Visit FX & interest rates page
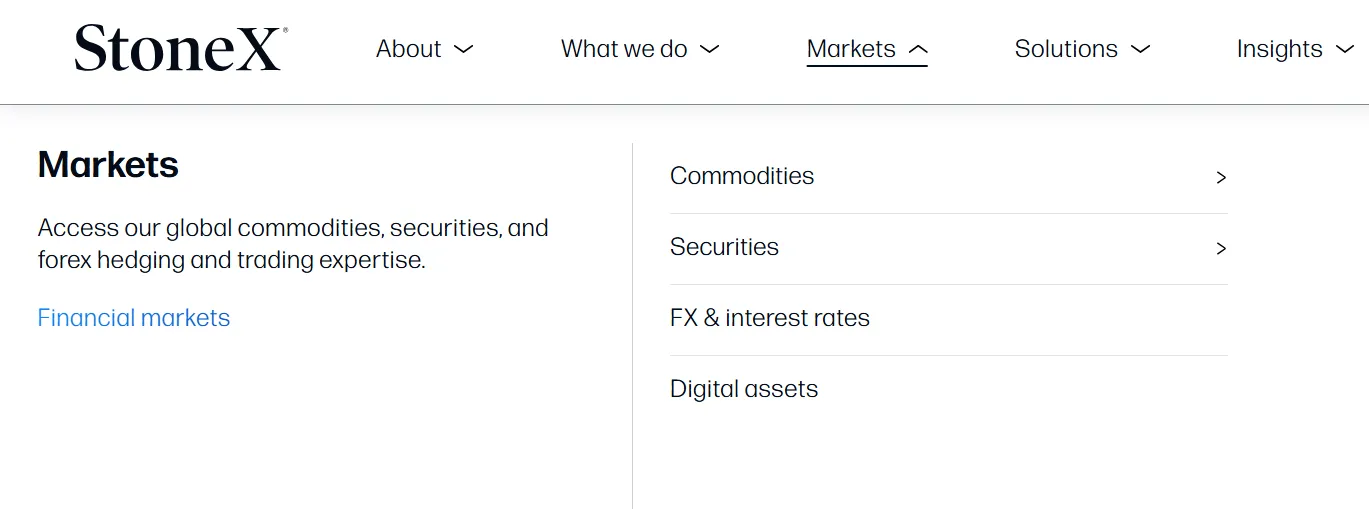The width and height of the screenshot is (1369, 509). coord(948,319)
